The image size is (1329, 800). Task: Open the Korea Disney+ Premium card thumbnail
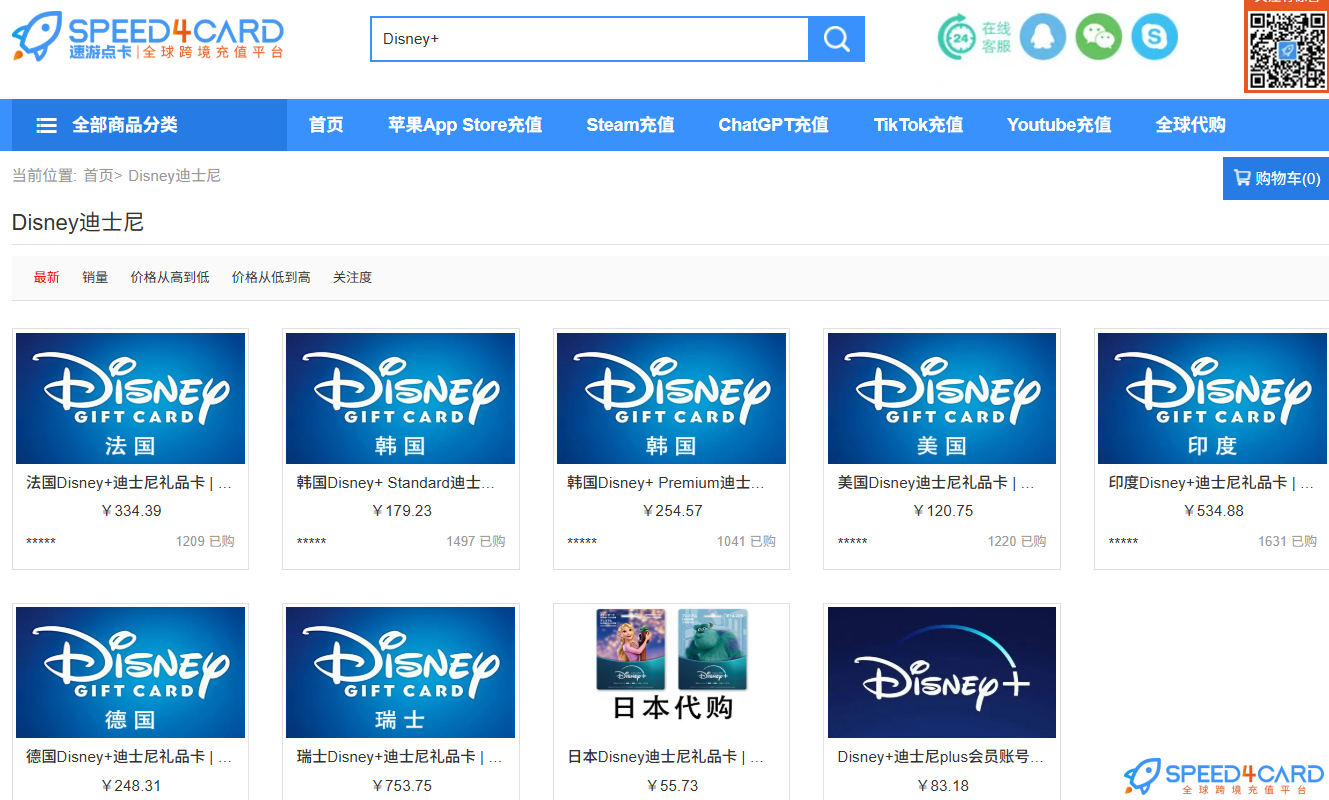[671, 398]
